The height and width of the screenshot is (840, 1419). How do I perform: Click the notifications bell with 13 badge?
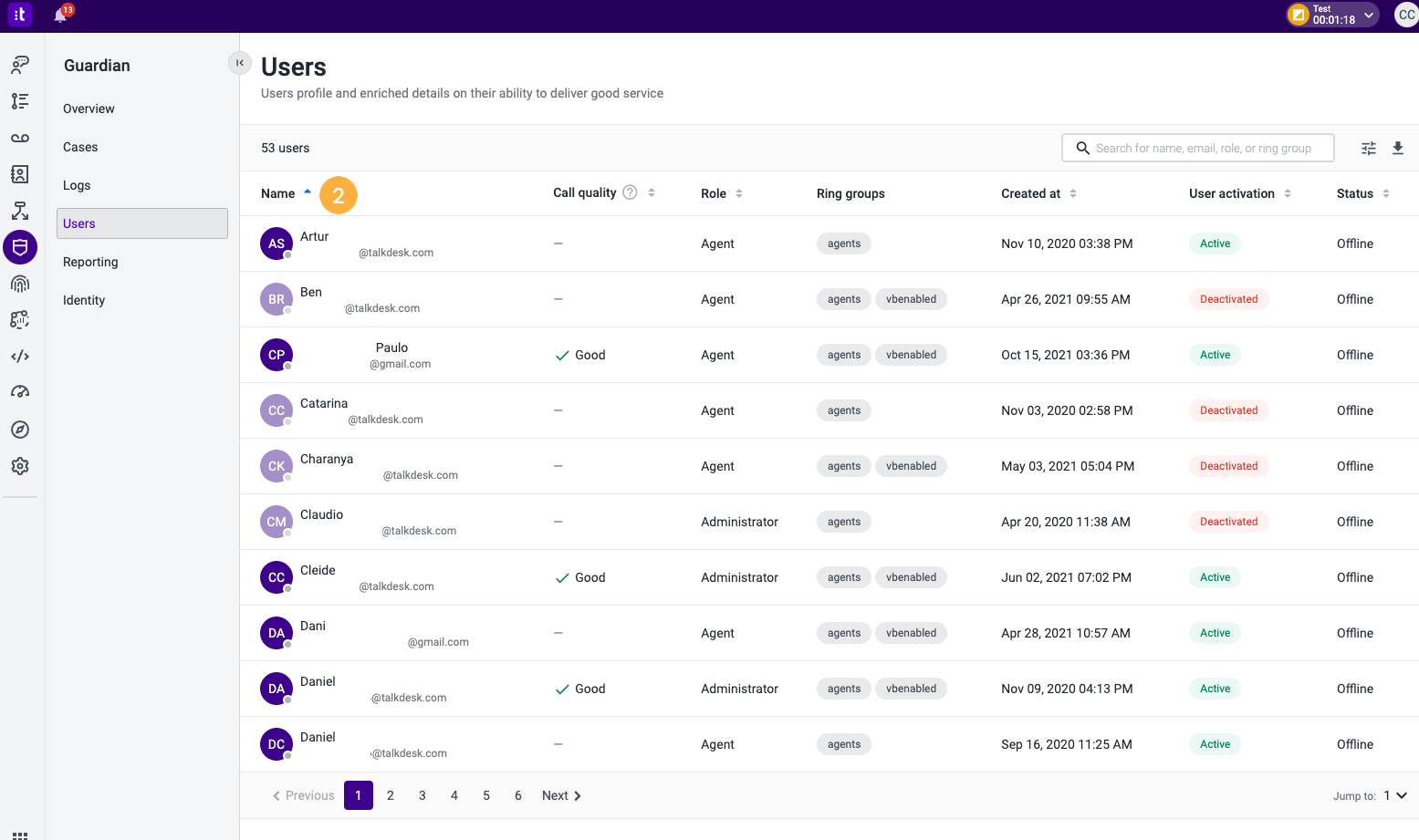click(x=58, y=15)
